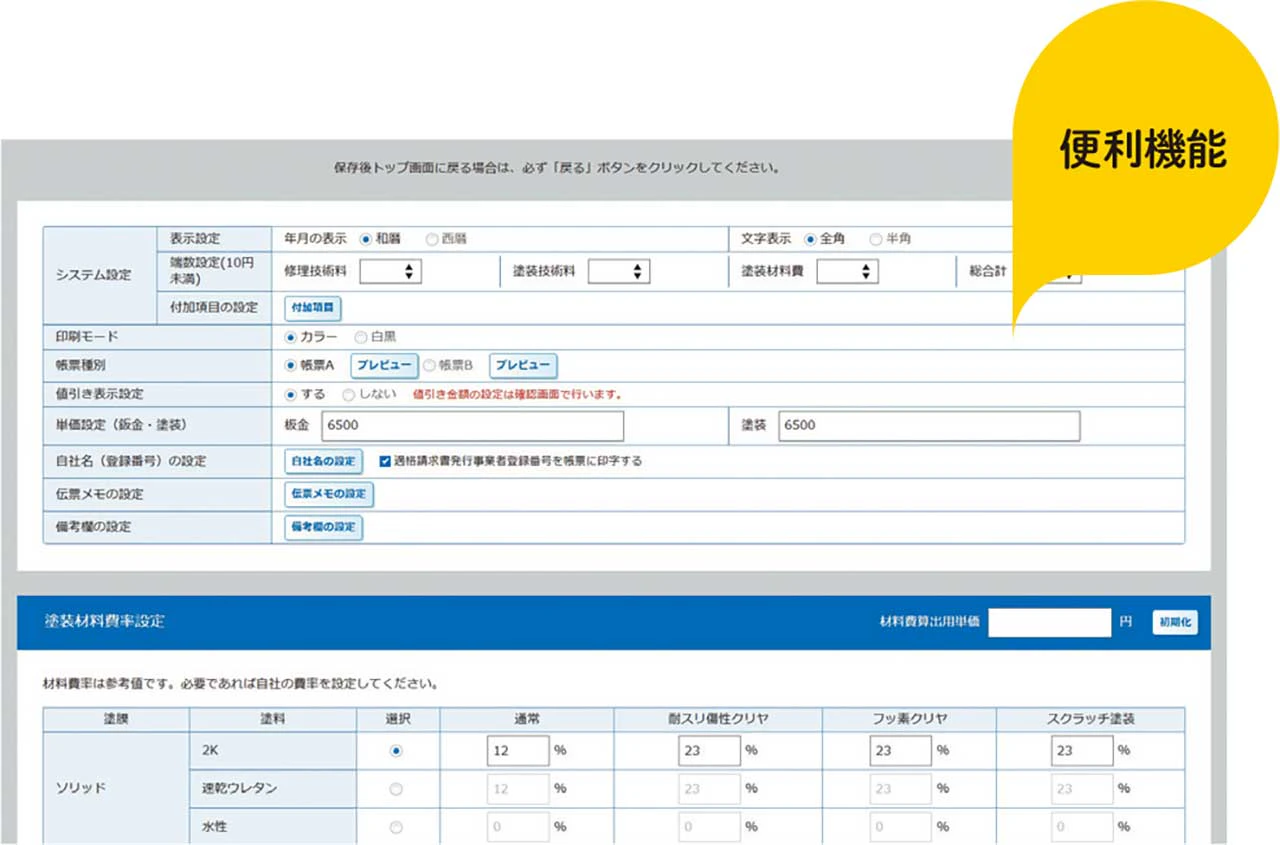Set discount display to しない
Image resolution: width=1280 pixels, height=845 pixels.
point(349,394)
